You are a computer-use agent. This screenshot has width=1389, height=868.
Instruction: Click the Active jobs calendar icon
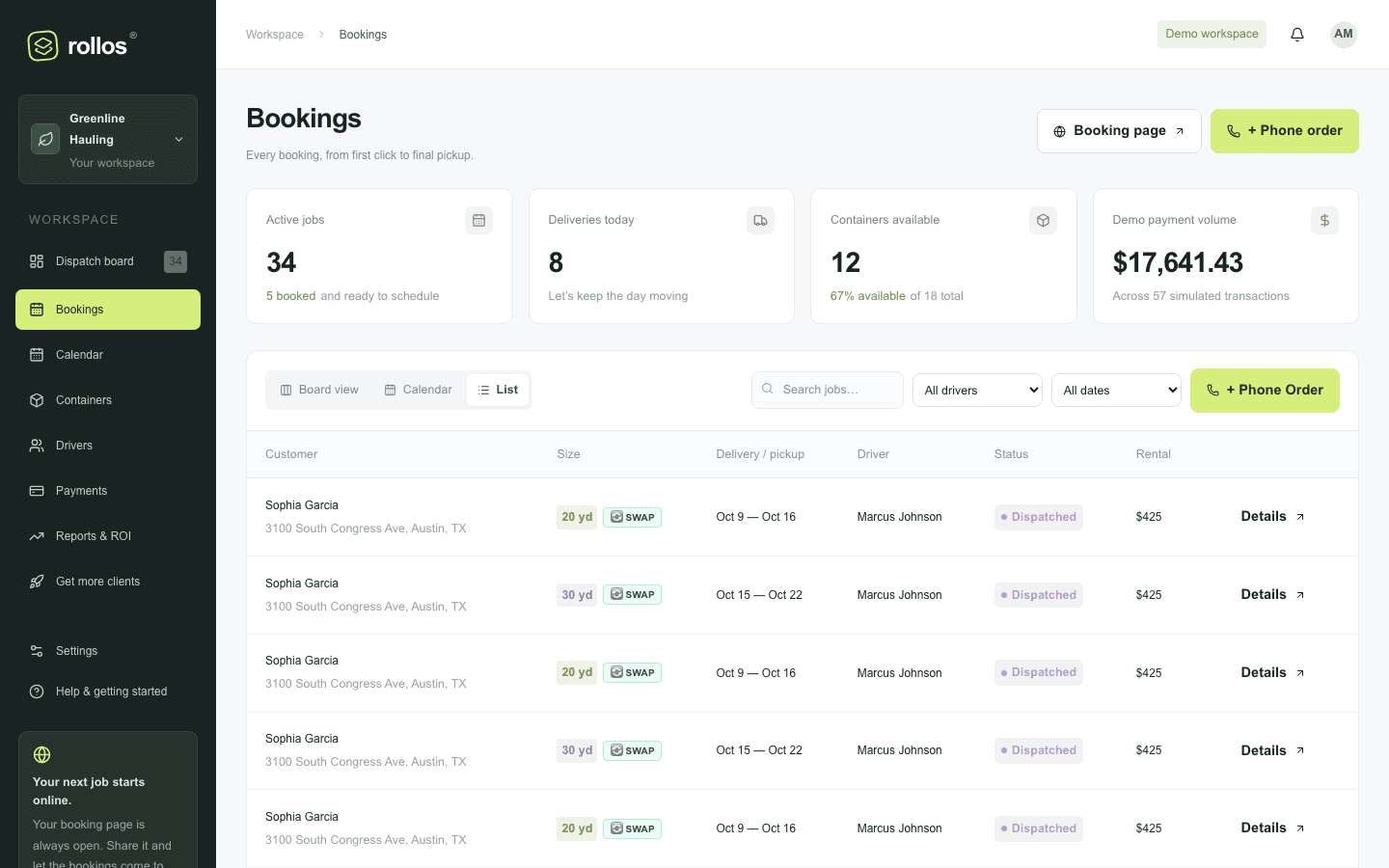pos(478,220)
